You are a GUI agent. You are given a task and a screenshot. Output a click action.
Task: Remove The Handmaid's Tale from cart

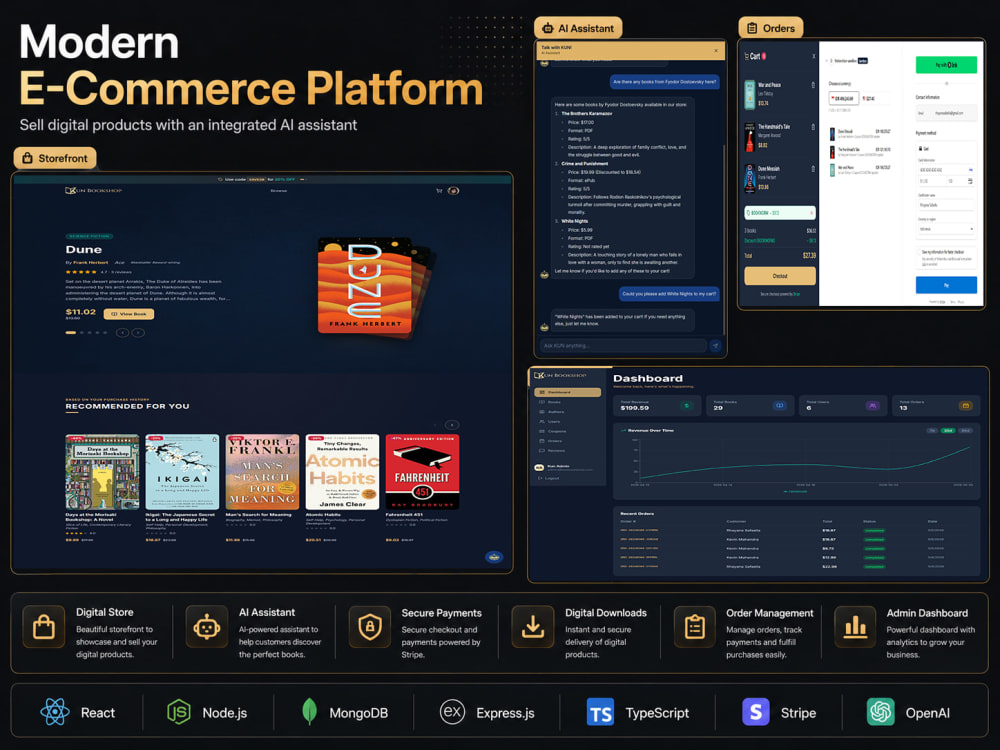point(813,127)
